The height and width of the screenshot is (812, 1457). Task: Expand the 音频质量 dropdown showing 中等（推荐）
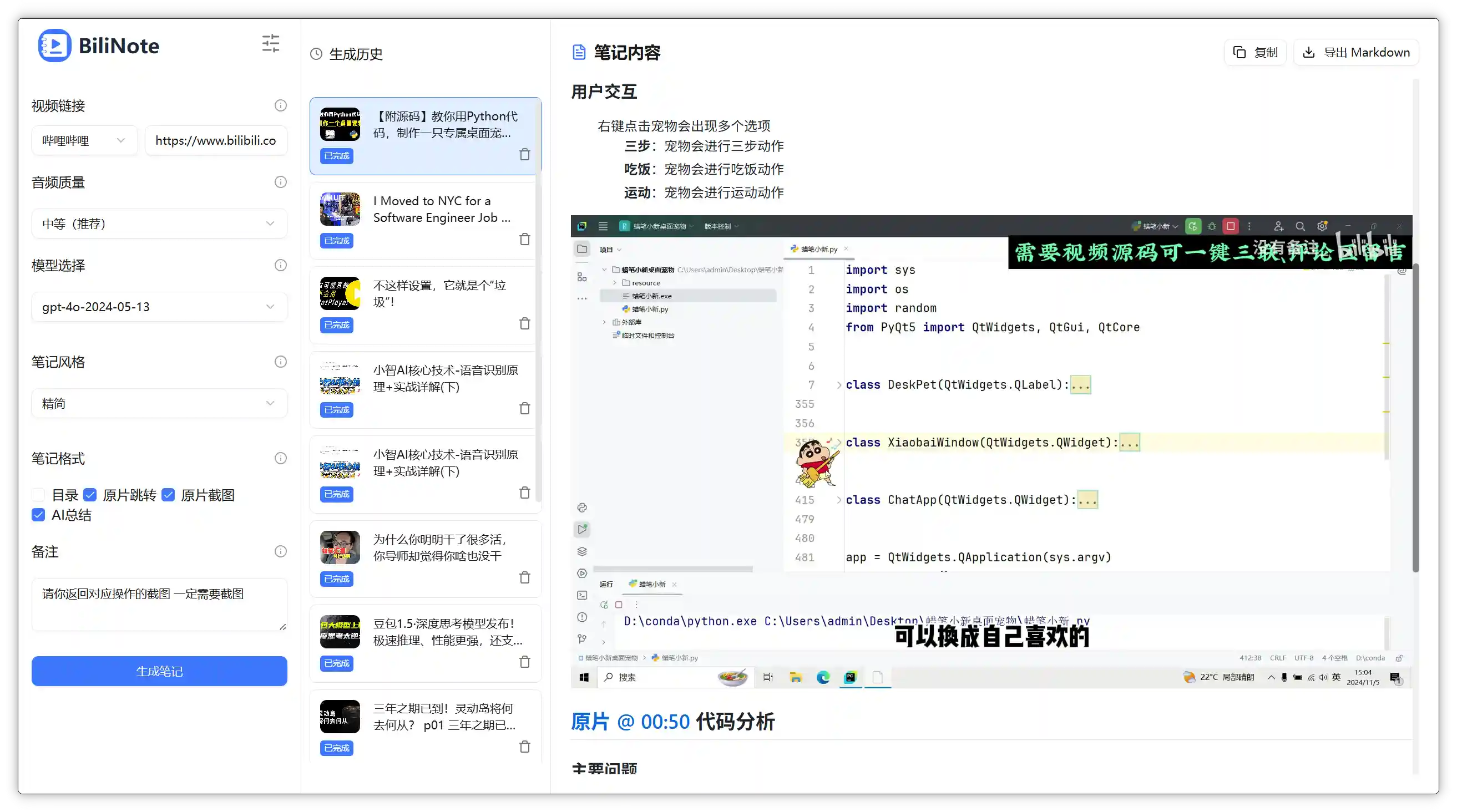tap(159, 224)
